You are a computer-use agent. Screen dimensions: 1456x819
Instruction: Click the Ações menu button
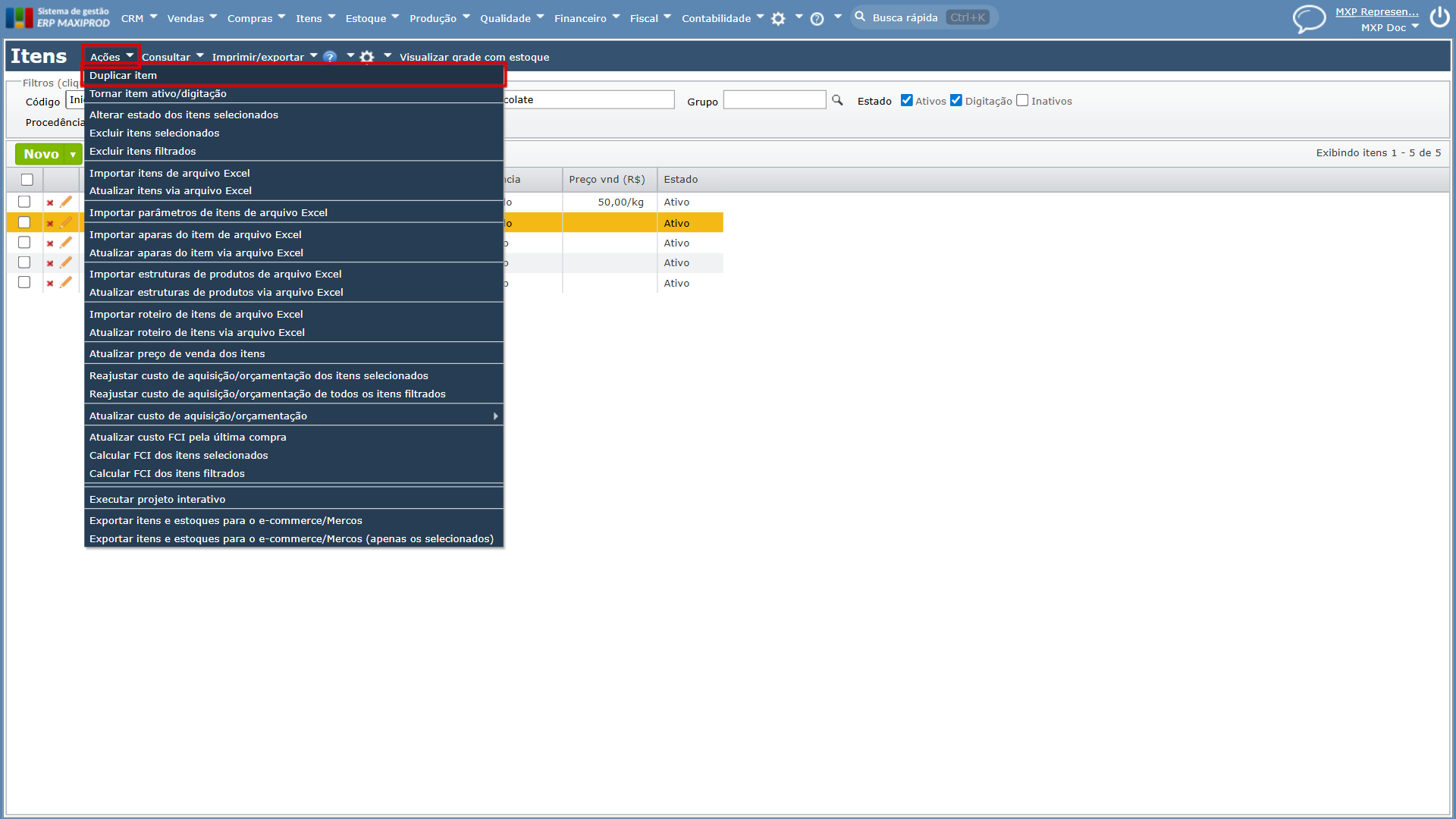pyautogui.click(x=111, y=57)
